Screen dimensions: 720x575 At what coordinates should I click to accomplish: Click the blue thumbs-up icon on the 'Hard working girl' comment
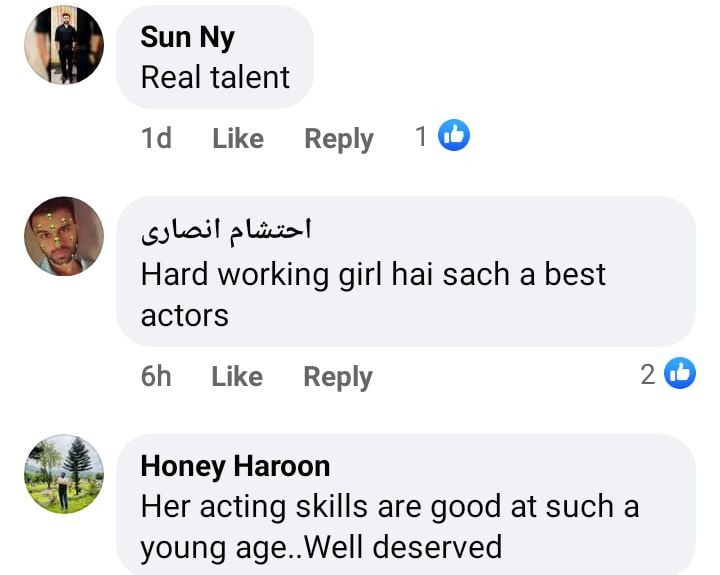coord(680,374)
